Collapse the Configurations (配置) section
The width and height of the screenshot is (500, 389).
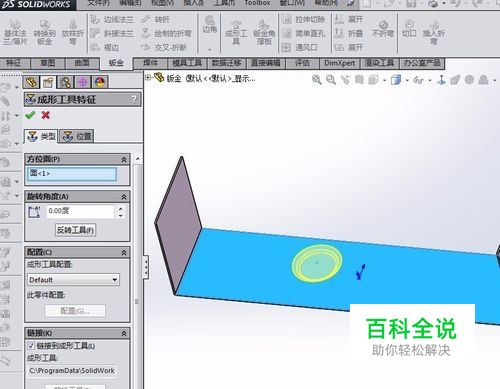(124, 252)
